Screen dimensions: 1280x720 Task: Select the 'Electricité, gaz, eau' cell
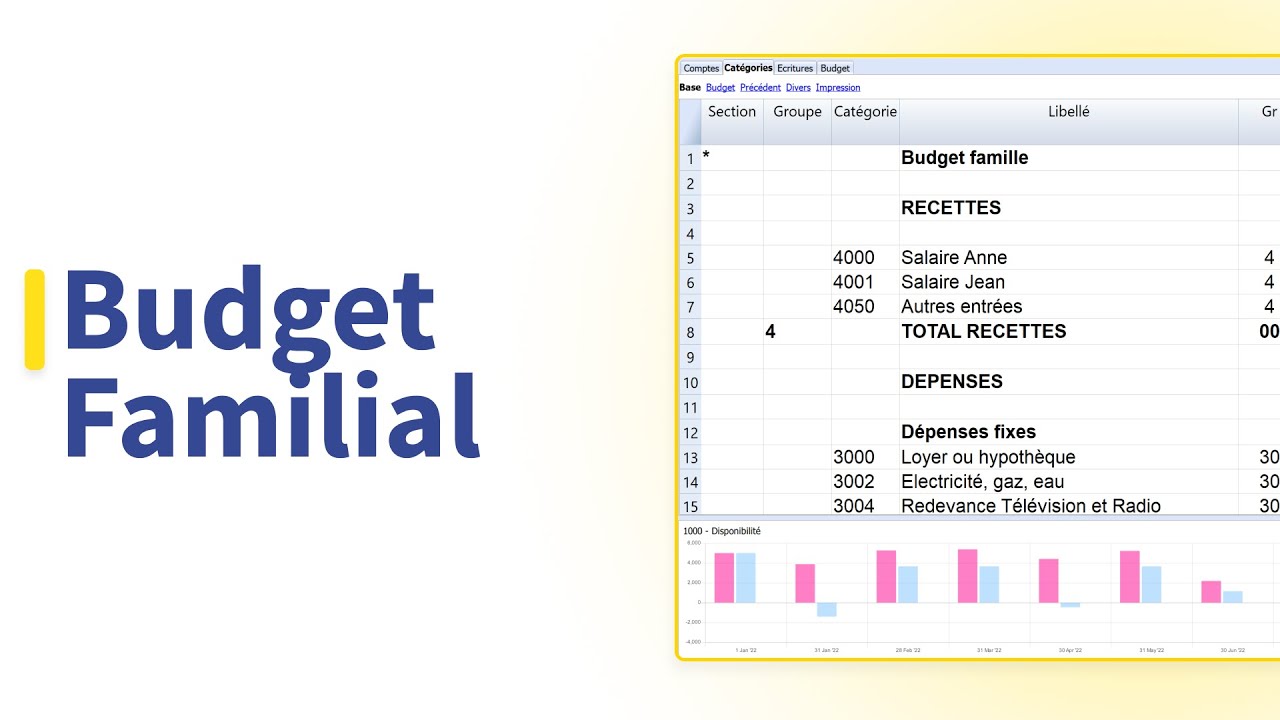point(1069,482)
